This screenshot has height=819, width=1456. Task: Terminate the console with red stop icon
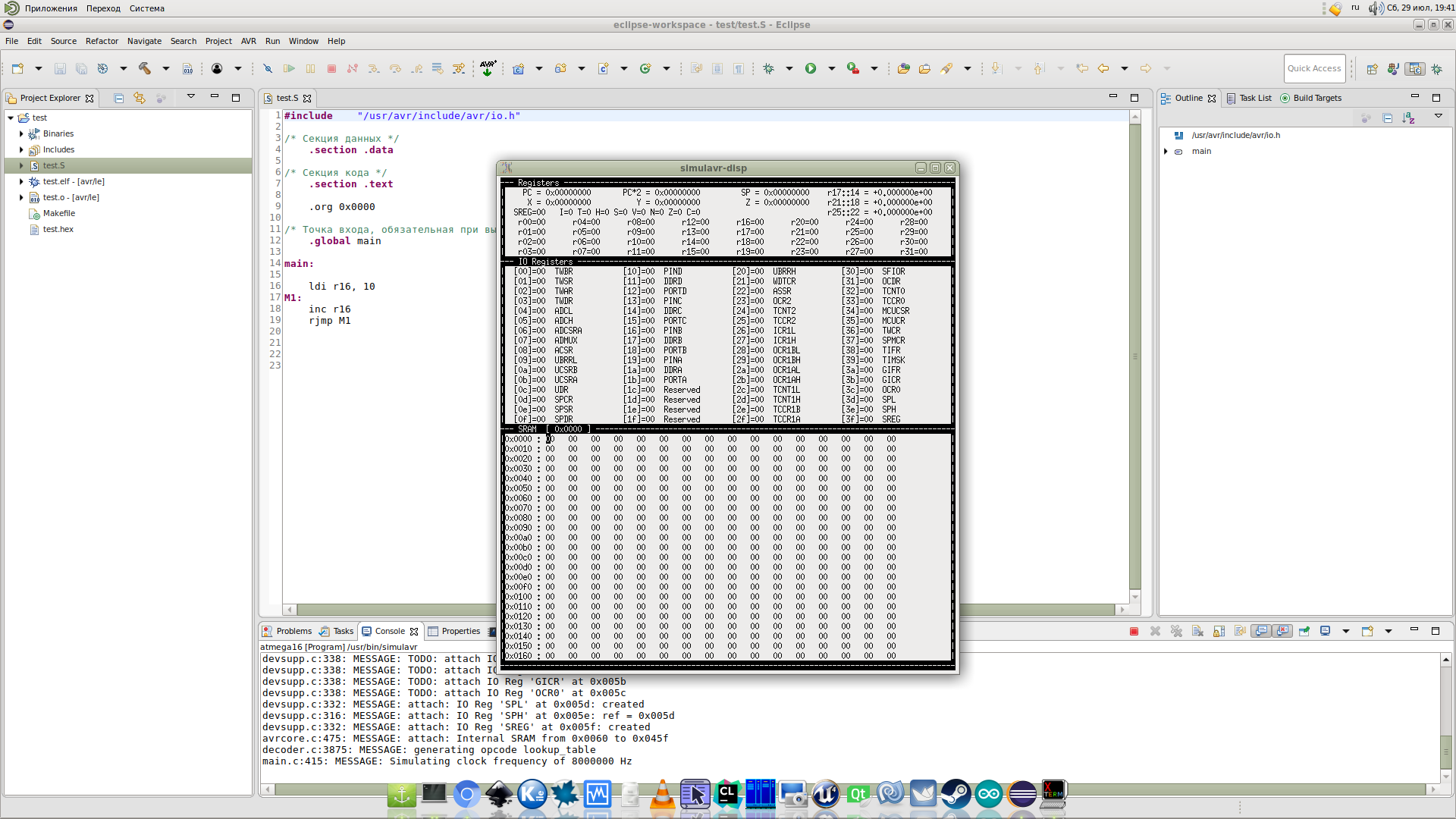click(x=1134, y=631)
